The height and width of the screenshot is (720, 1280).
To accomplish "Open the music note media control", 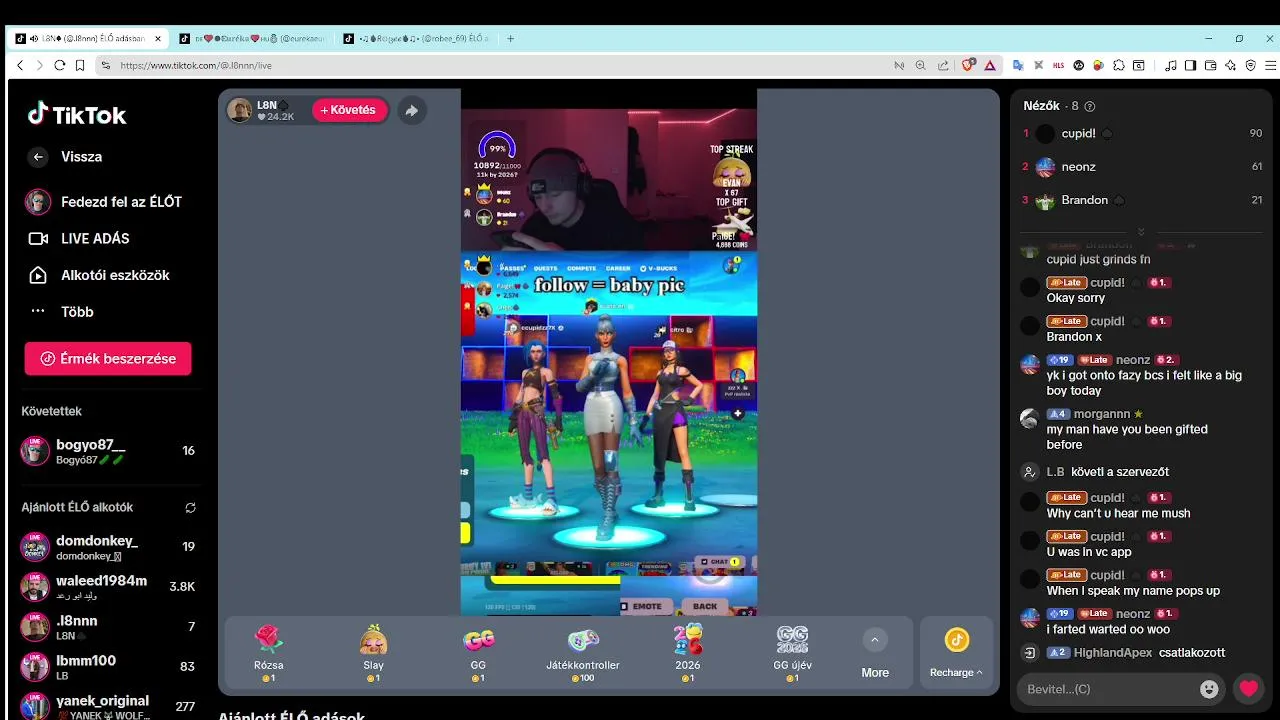I will (1171, 65).
